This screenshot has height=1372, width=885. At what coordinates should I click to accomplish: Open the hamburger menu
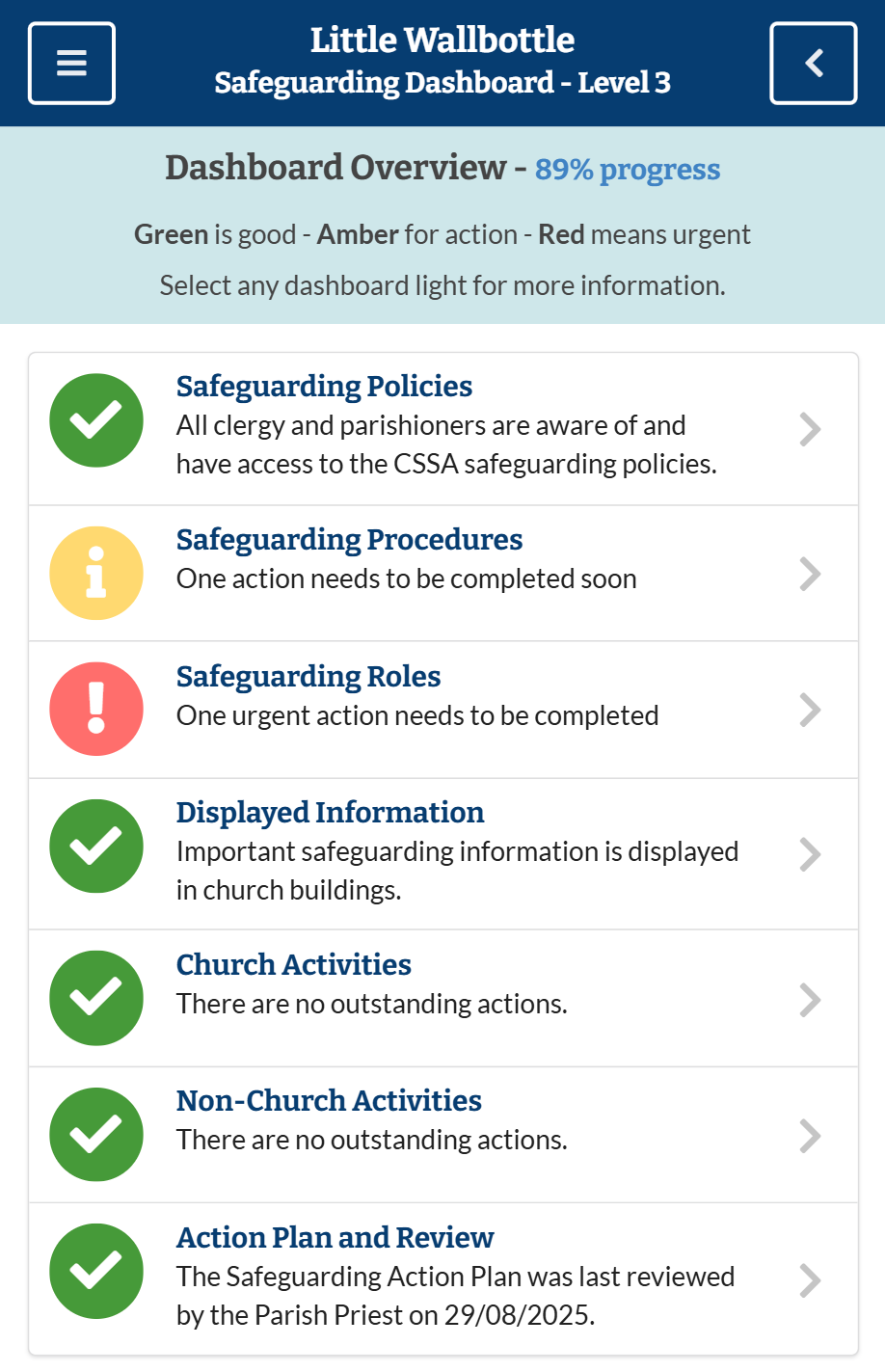[x=71, y=64]
